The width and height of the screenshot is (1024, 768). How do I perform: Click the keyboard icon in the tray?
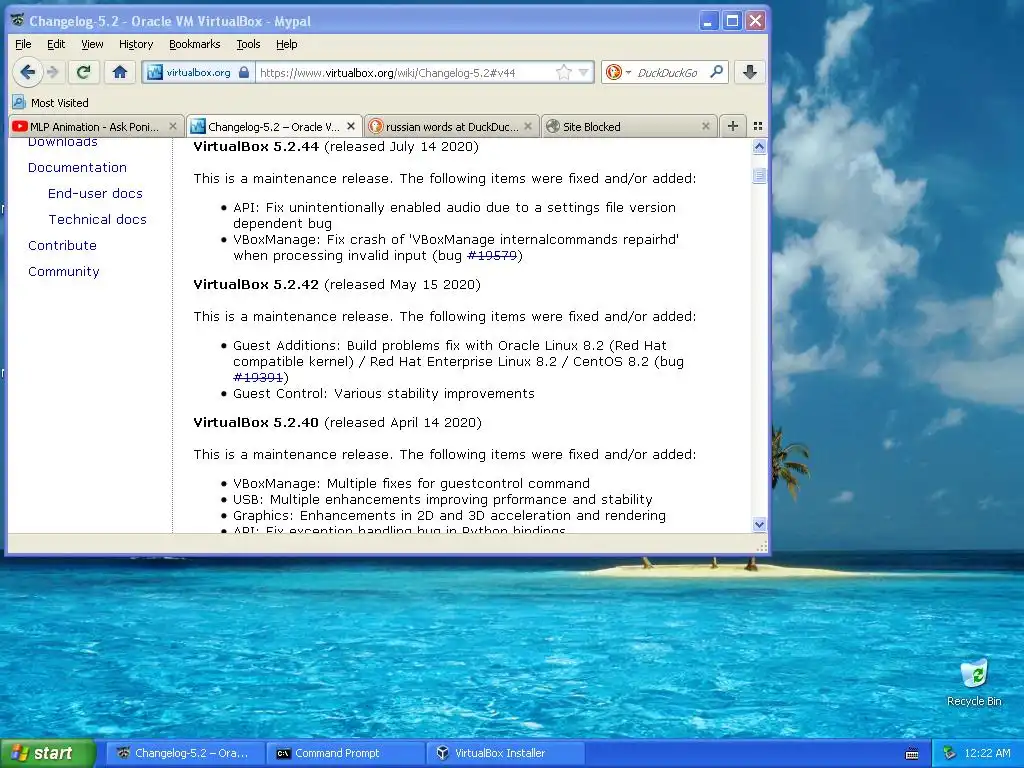(912, 754)
